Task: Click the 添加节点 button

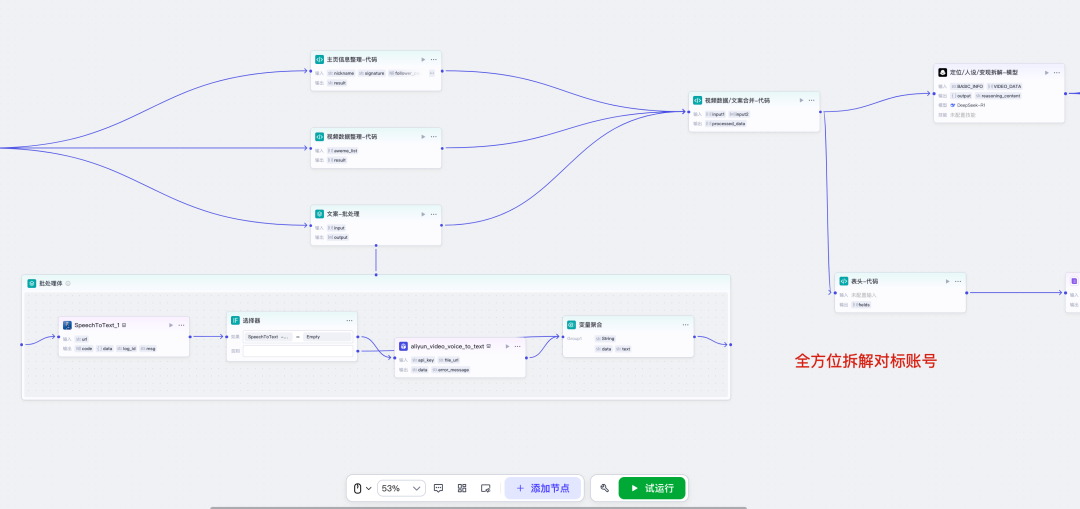Action: click(543, 488)
